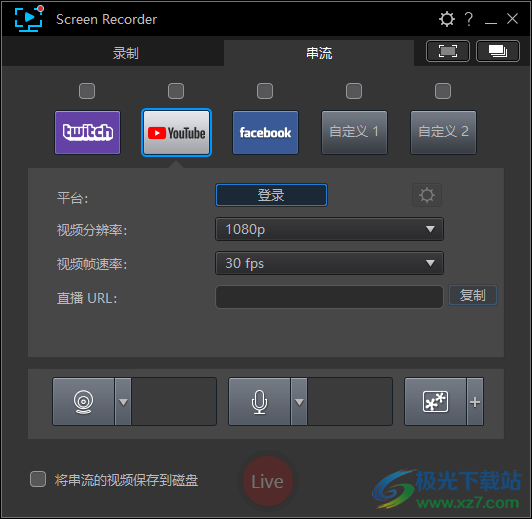532x519 pixels.
Task: Open help question mark icon
Action: pyautogui.click(x=469, y=19)
